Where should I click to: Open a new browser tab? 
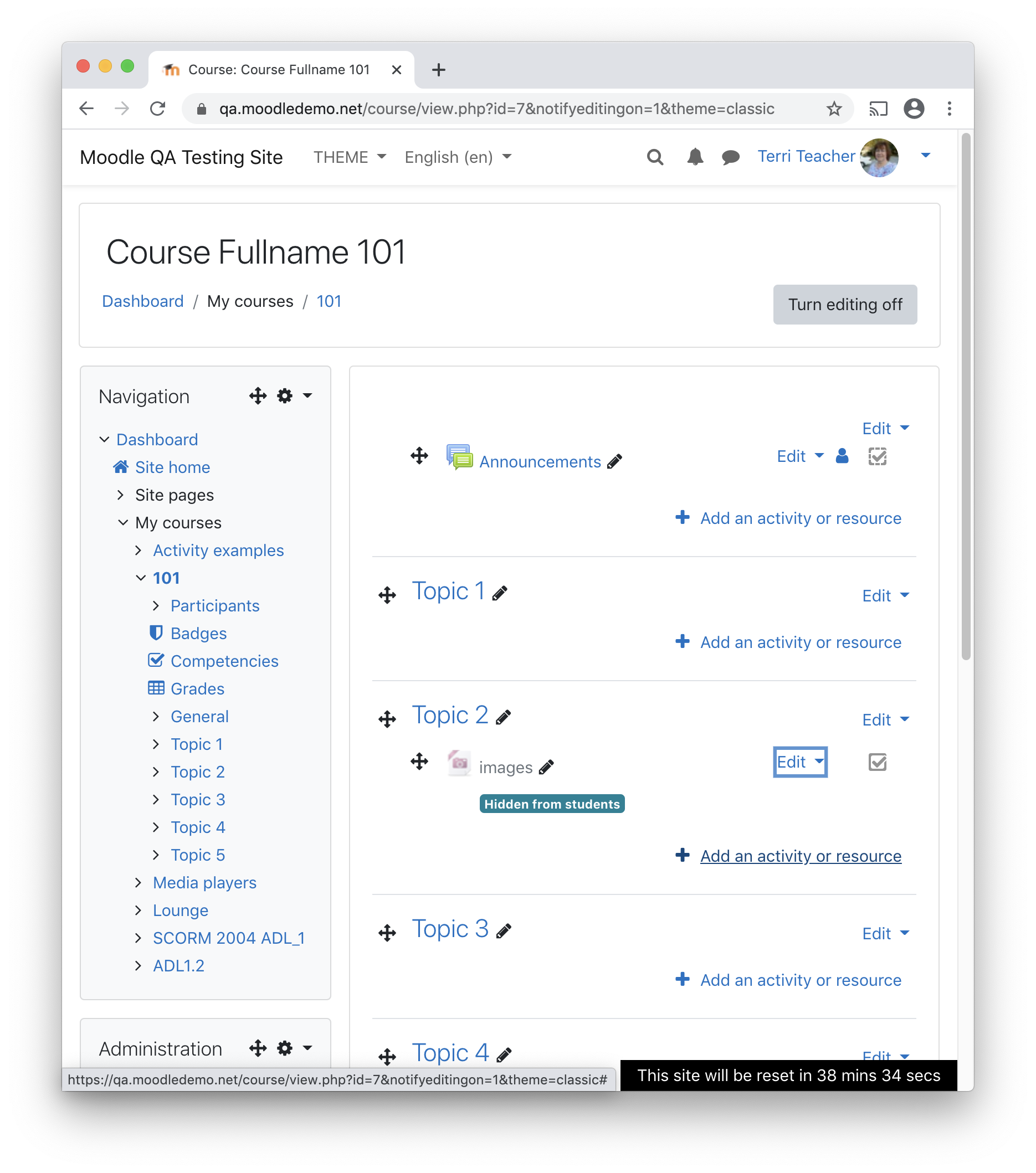[439, 70]
